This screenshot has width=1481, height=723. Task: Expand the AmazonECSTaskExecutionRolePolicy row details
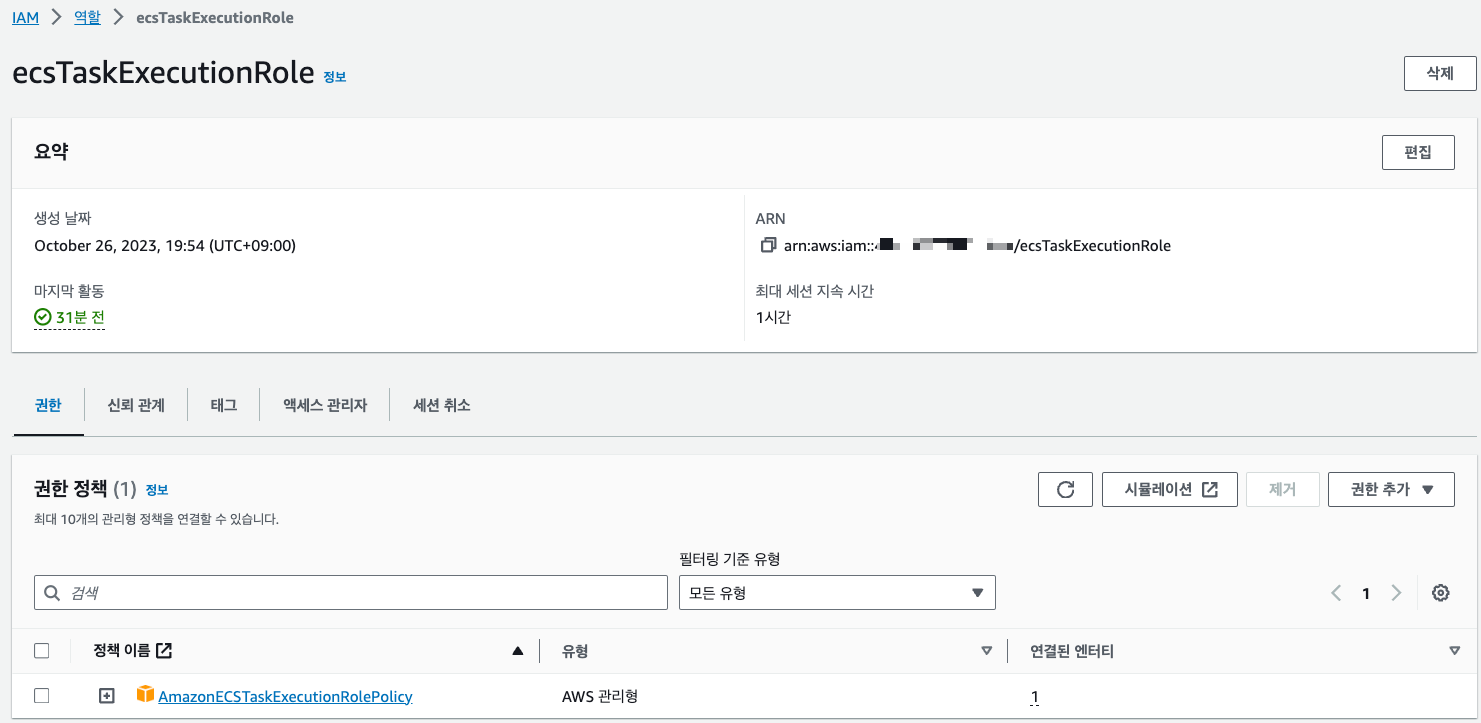107,696
